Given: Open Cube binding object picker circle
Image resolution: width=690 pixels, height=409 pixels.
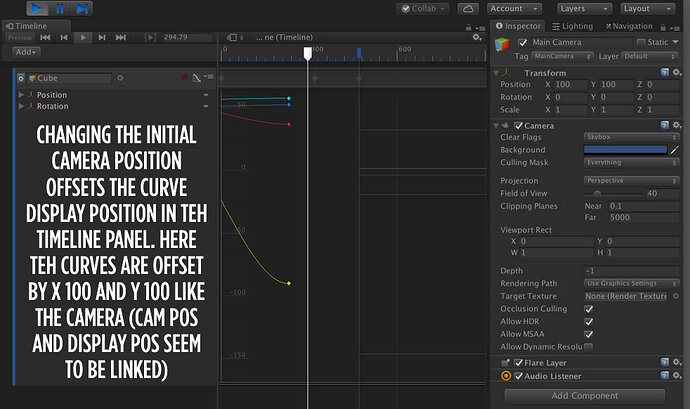Looking at the screenshot, I should pyautogui.click(x=120, y=78).
